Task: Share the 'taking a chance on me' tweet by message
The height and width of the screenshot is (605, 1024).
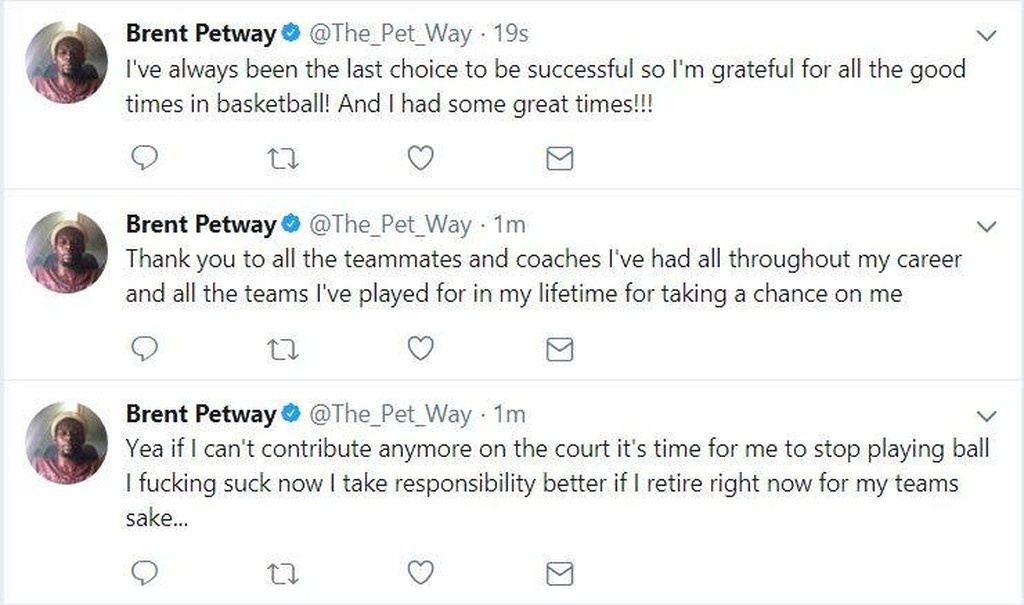Action: (560, 348)
